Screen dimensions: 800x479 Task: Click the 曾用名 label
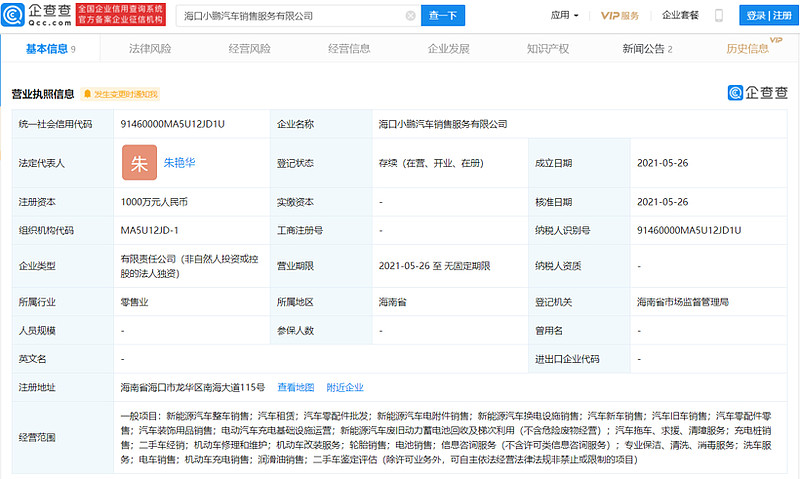(x=548, y=331)
